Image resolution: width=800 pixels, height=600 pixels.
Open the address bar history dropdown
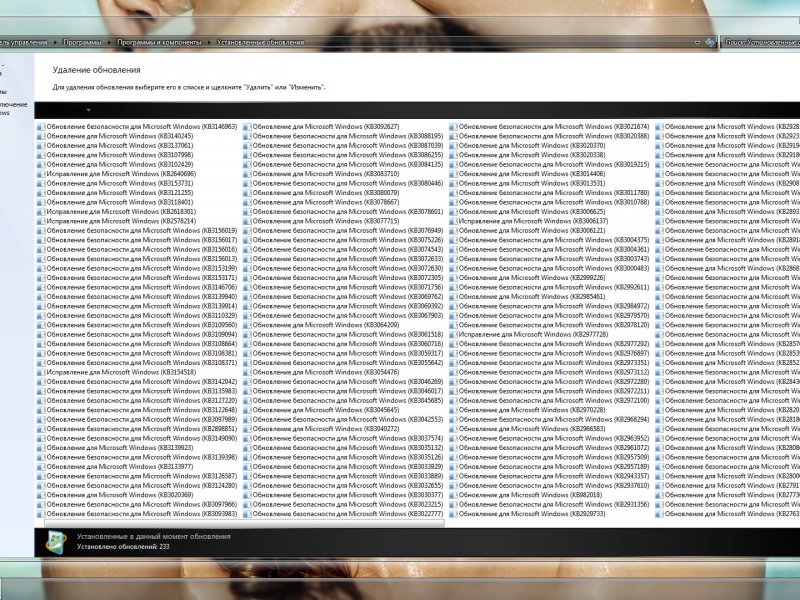tap(697, 42)
